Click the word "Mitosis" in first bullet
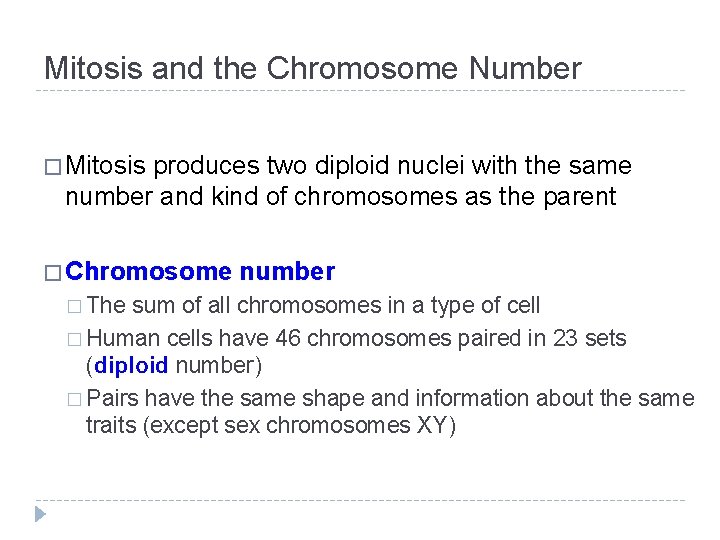 (106, 165)
